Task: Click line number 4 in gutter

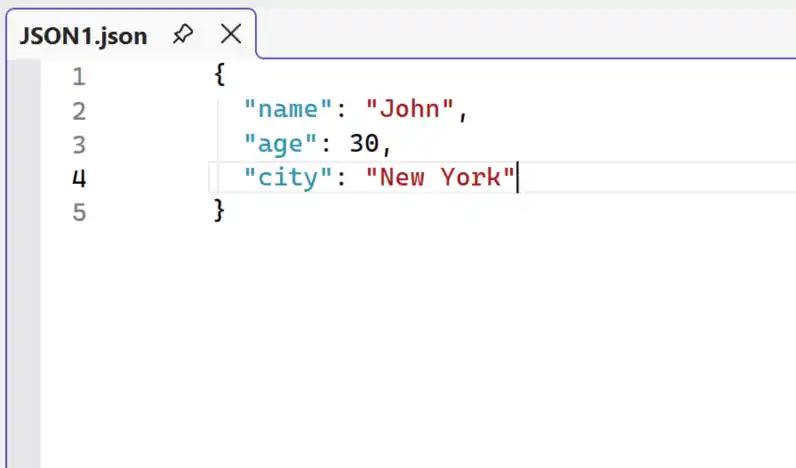Action: coord(79,179)
